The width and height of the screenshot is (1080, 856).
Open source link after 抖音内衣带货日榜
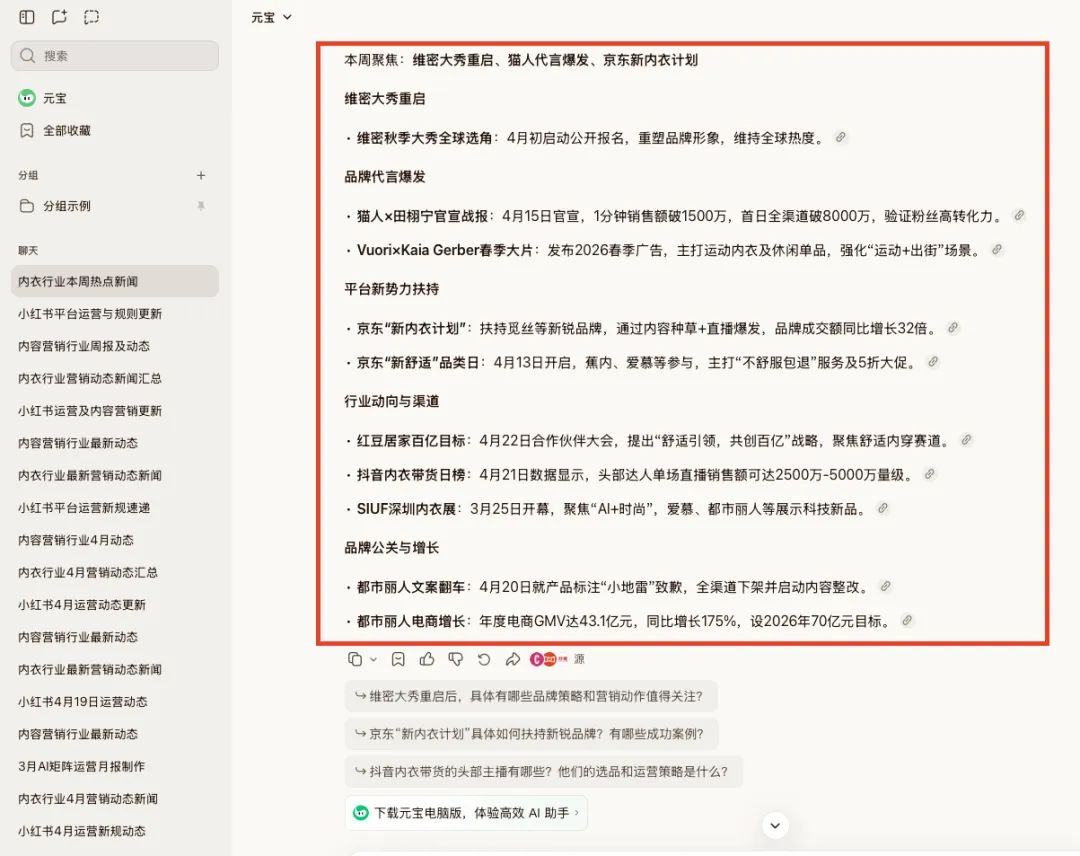[929, 474]
